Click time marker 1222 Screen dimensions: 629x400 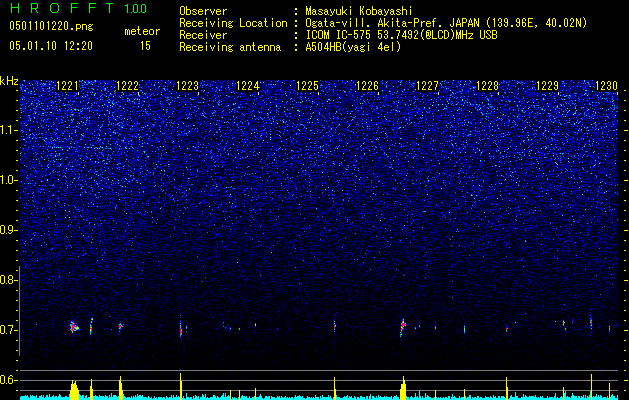pyautogui.click(x=128, y=86)
